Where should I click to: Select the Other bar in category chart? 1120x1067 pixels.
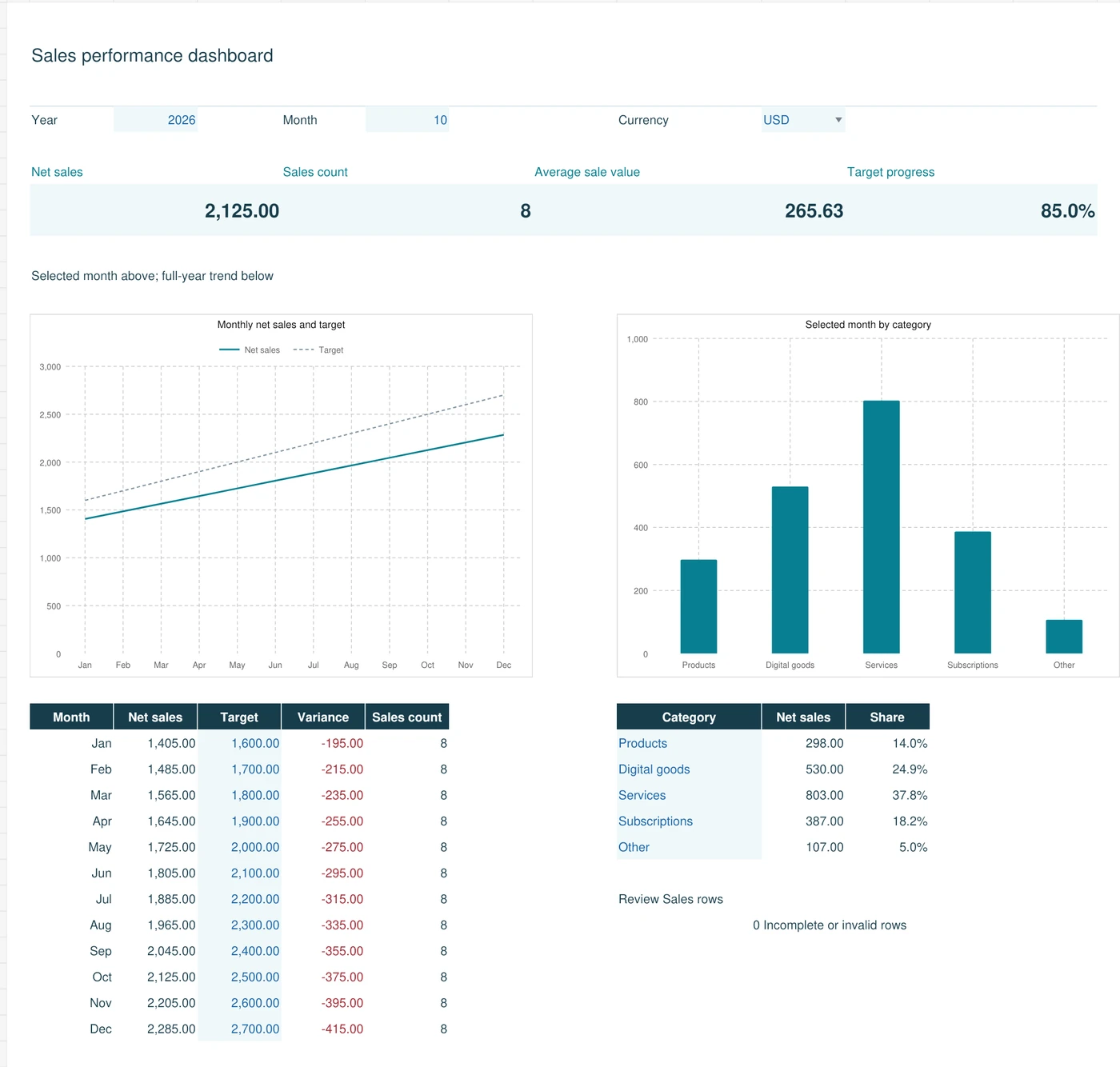tap(1064, 637)
